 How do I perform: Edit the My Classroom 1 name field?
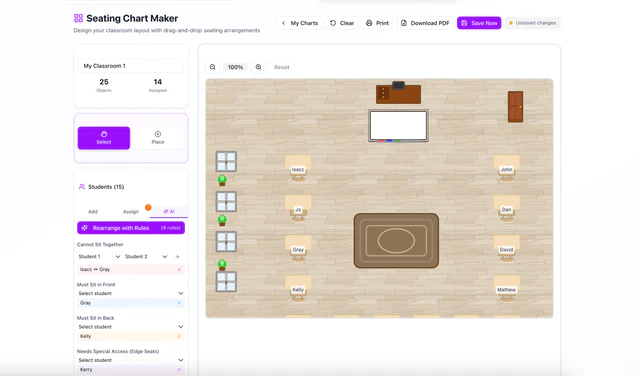tap(131, 66)
